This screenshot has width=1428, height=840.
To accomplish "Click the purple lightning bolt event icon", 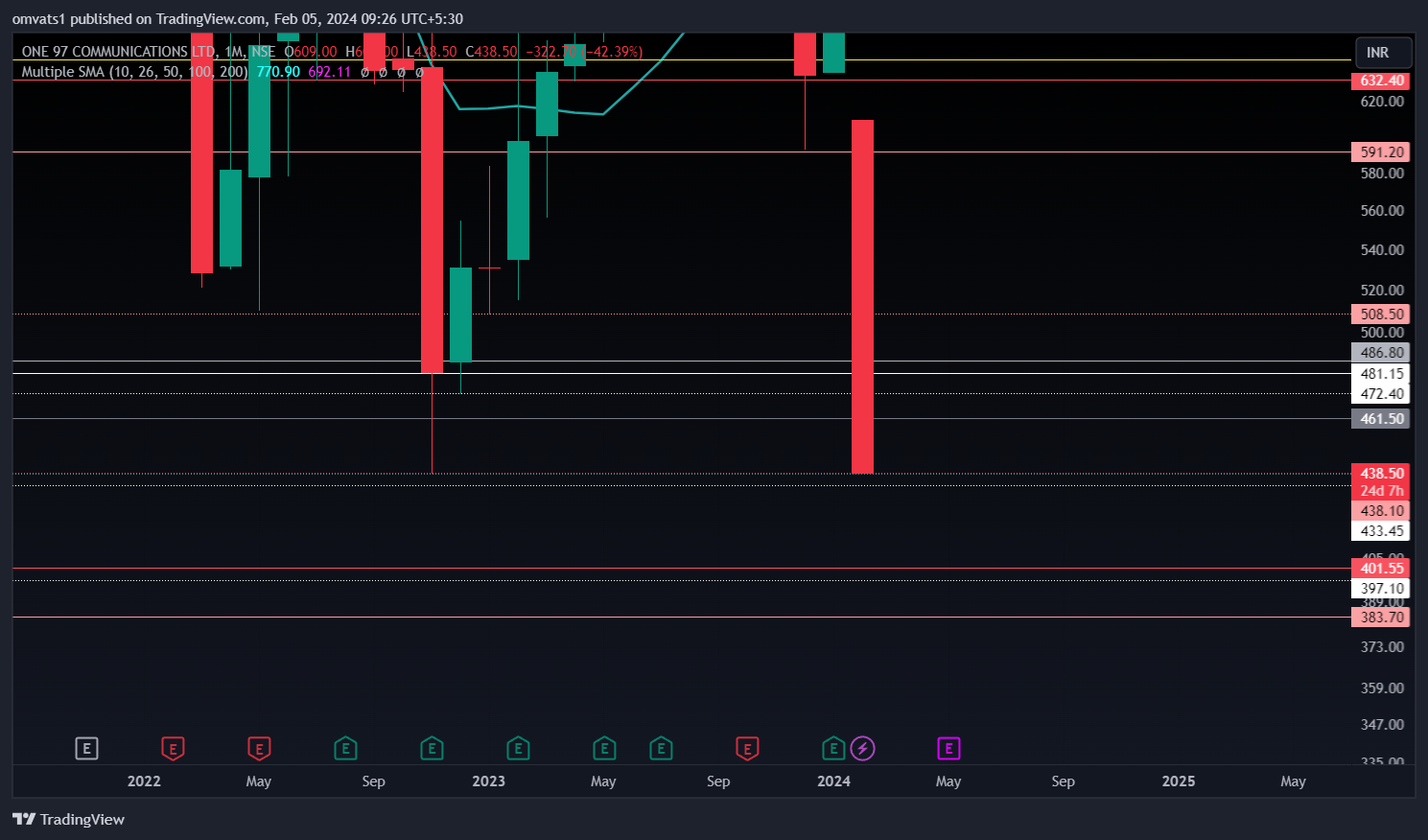I will click(x=863, y=748).
